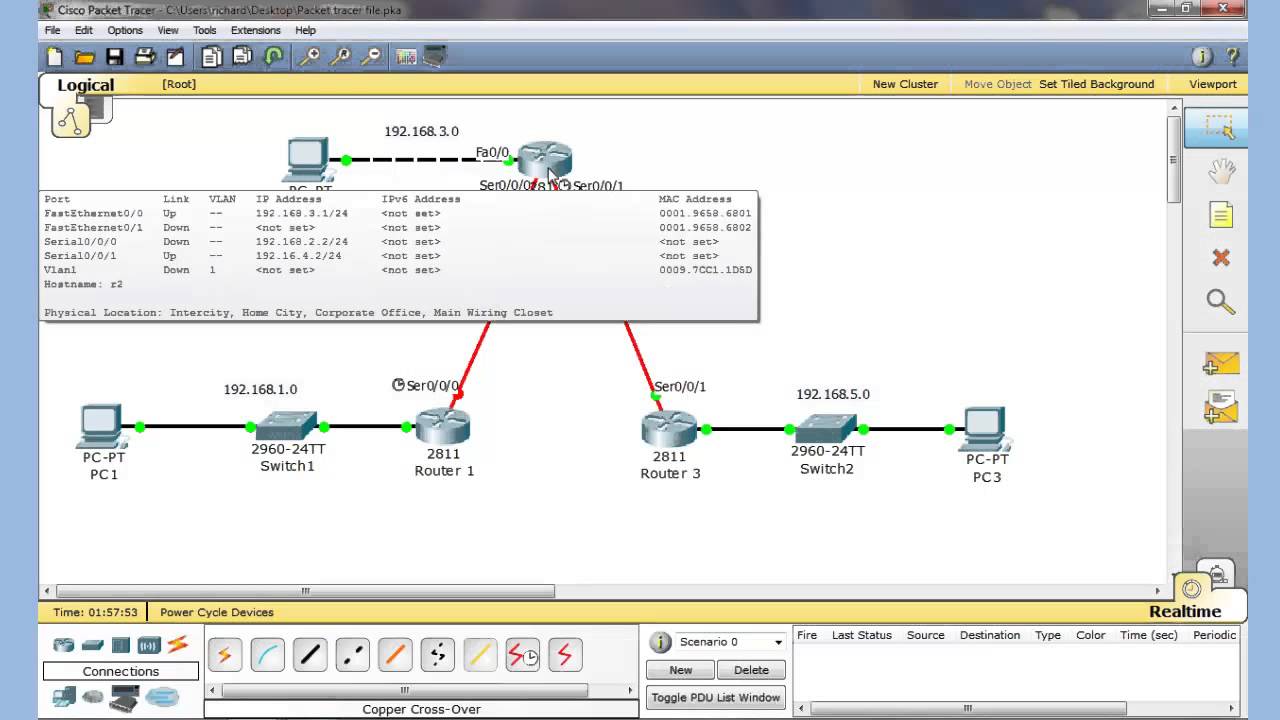Viewport: 1280px width, 720px height.
Task: Open the File menu
Action: coord(53,30)
